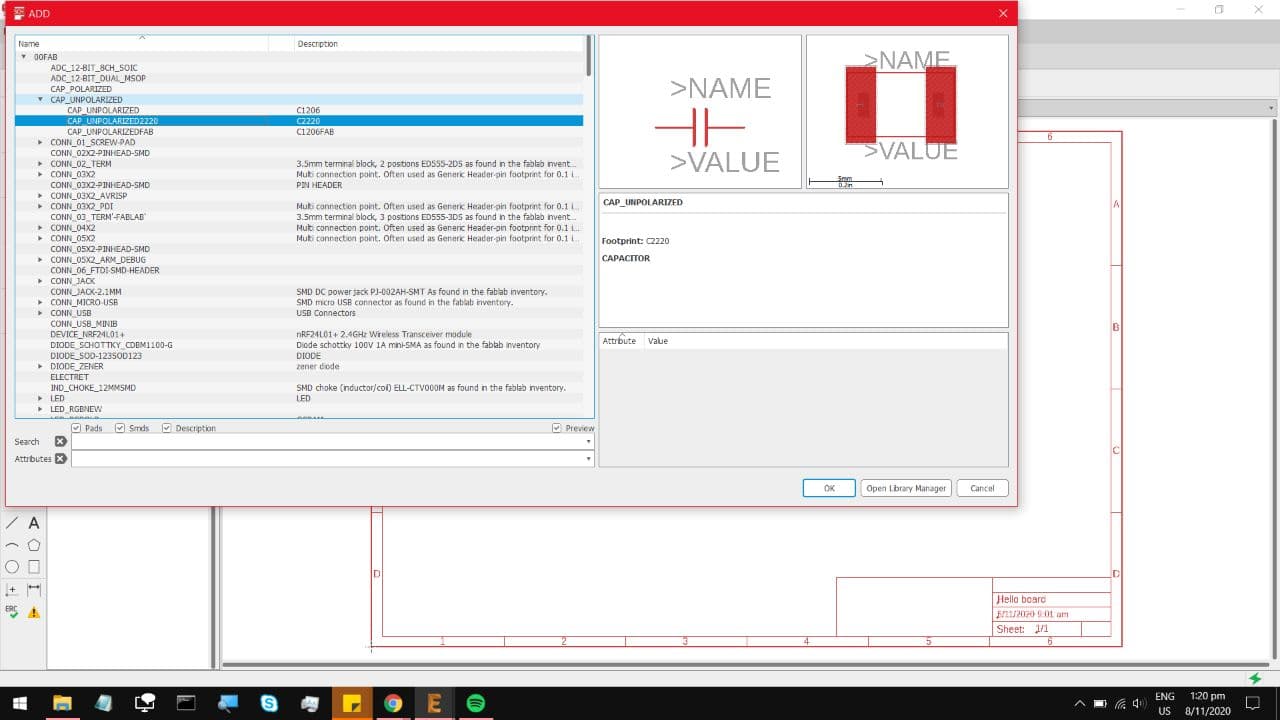Click the C2220 footprint preview
This screenshot has width=1280, height=720.
pos(907,111)
